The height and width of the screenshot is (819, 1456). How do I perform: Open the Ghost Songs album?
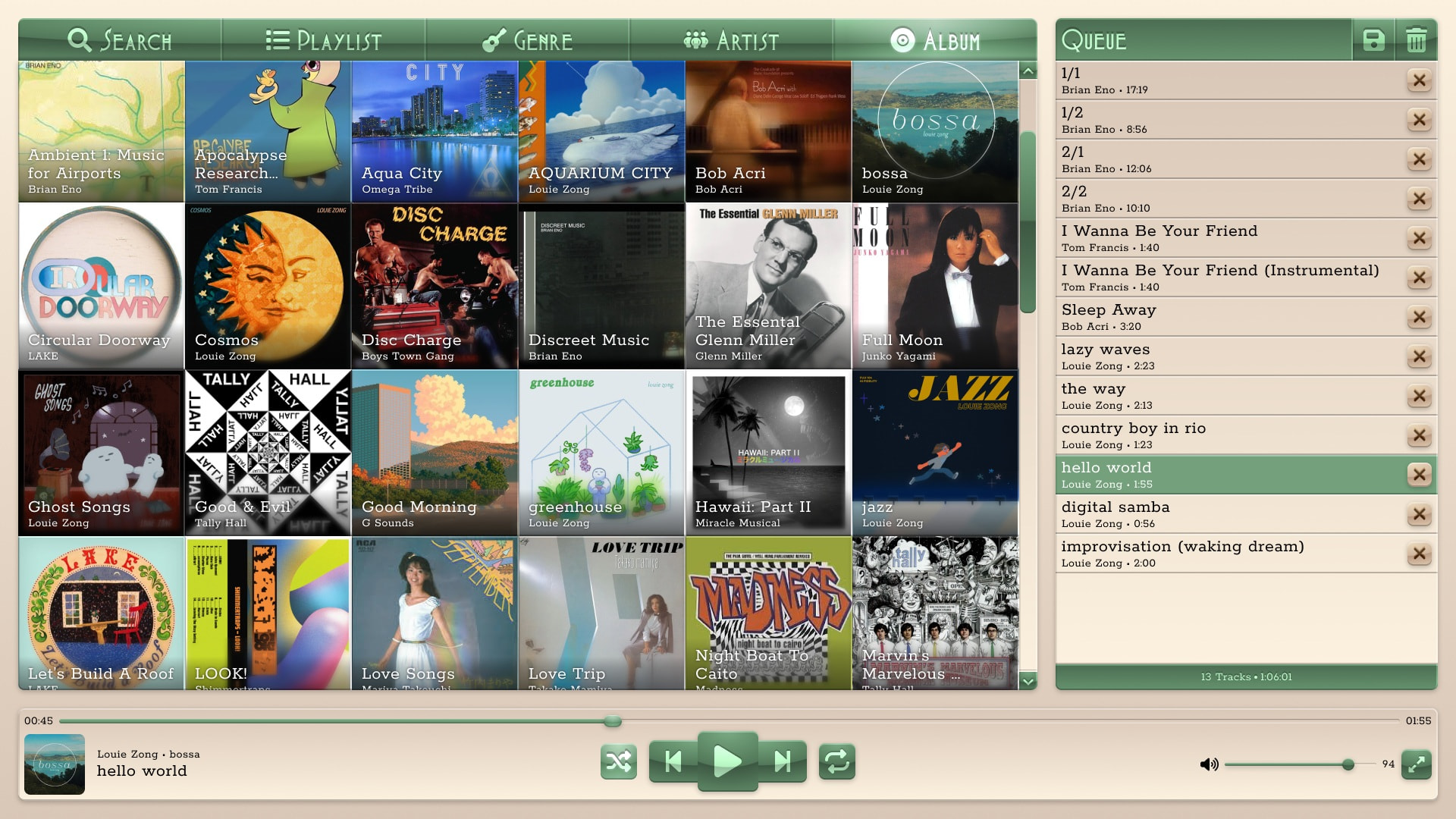(102, 453)
